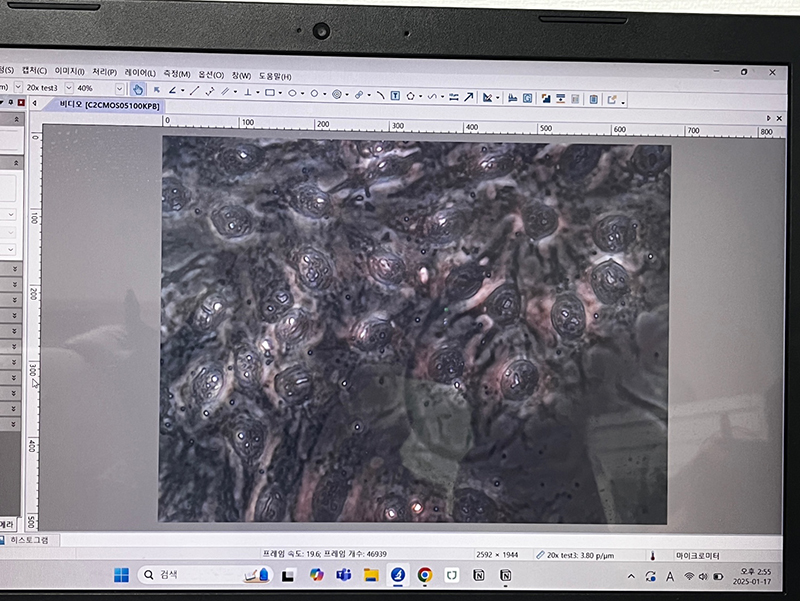Viewport: 800px width, 601px height.
Task: Open the 20x test3 magnification dropdown
Action: point(68,88)
